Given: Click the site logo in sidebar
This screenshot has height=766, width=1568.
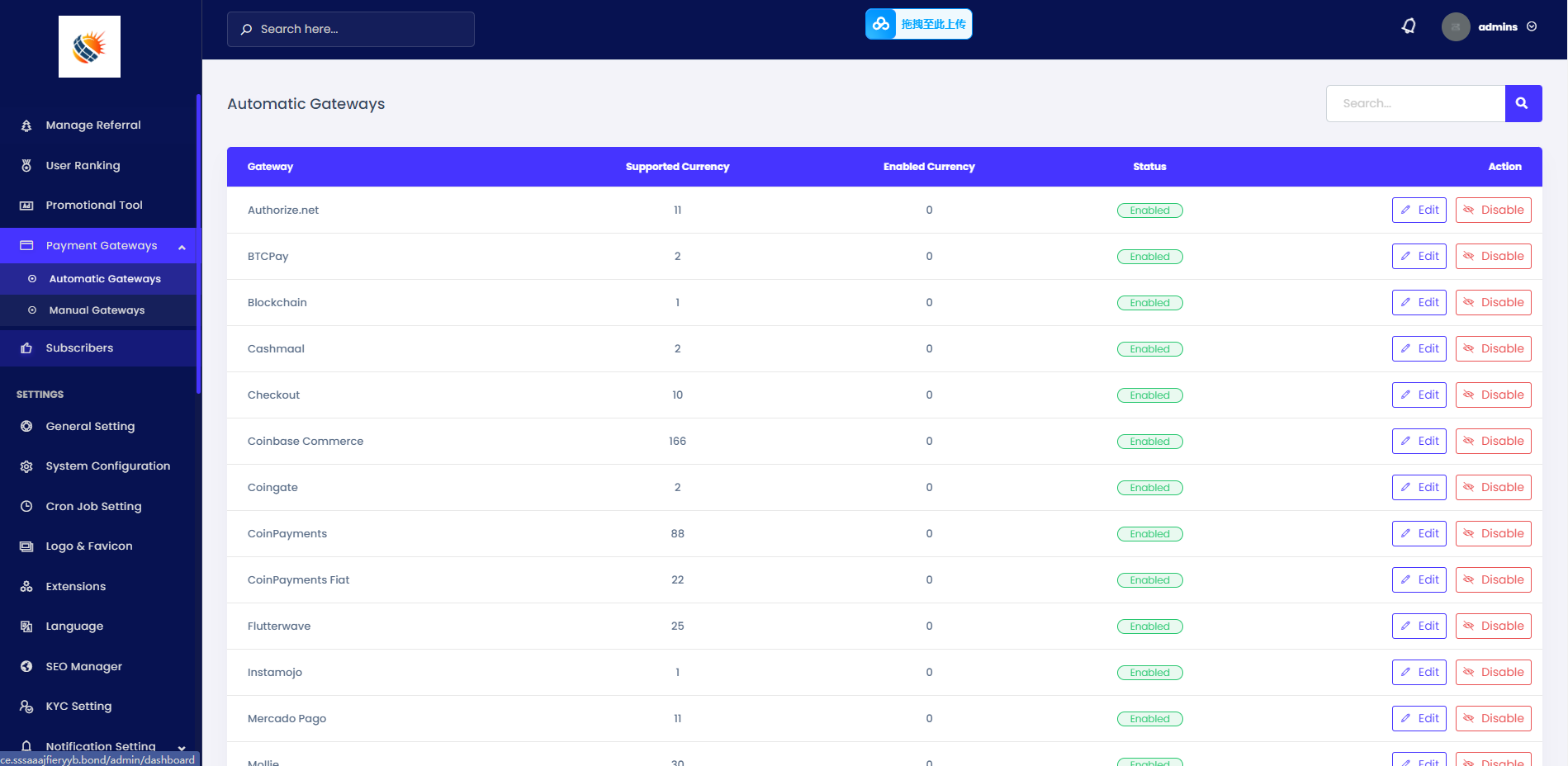Looking at the screenshot, I should 89,47.
